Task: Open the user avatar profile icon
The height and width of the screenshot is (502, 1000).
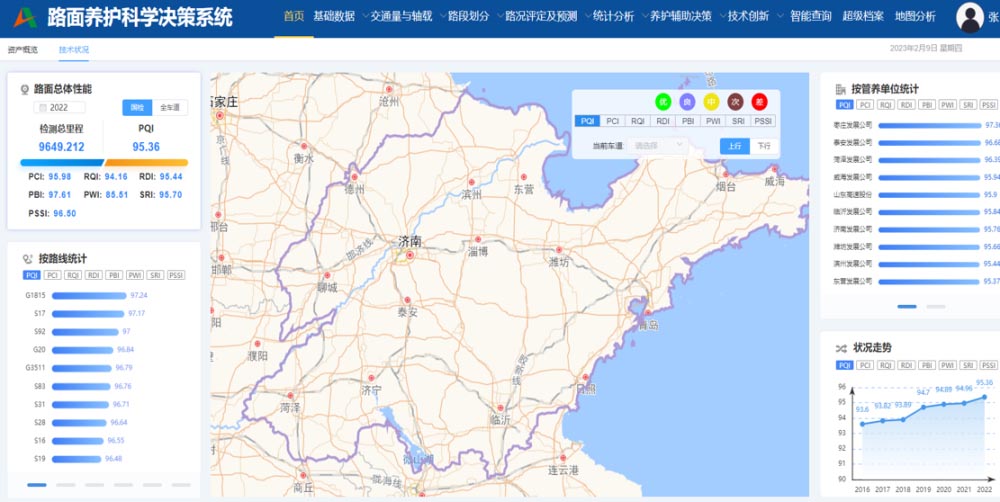Action: tap(970, 17)
